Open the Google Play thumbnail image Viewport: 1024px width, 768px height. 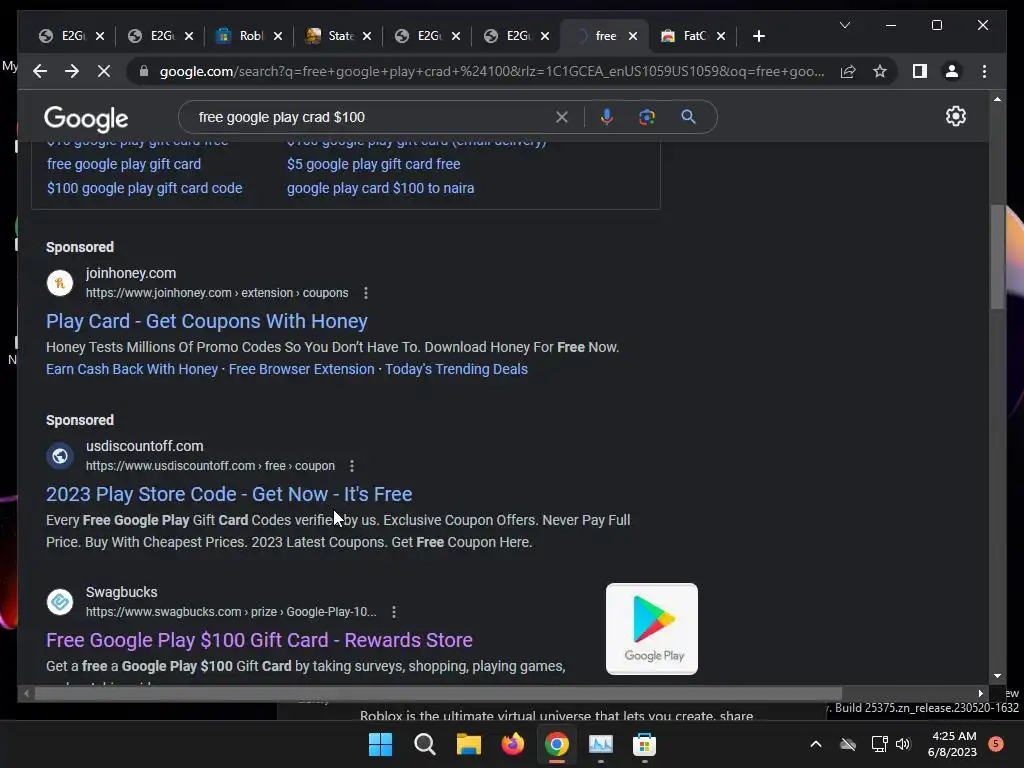click(652, 629)
